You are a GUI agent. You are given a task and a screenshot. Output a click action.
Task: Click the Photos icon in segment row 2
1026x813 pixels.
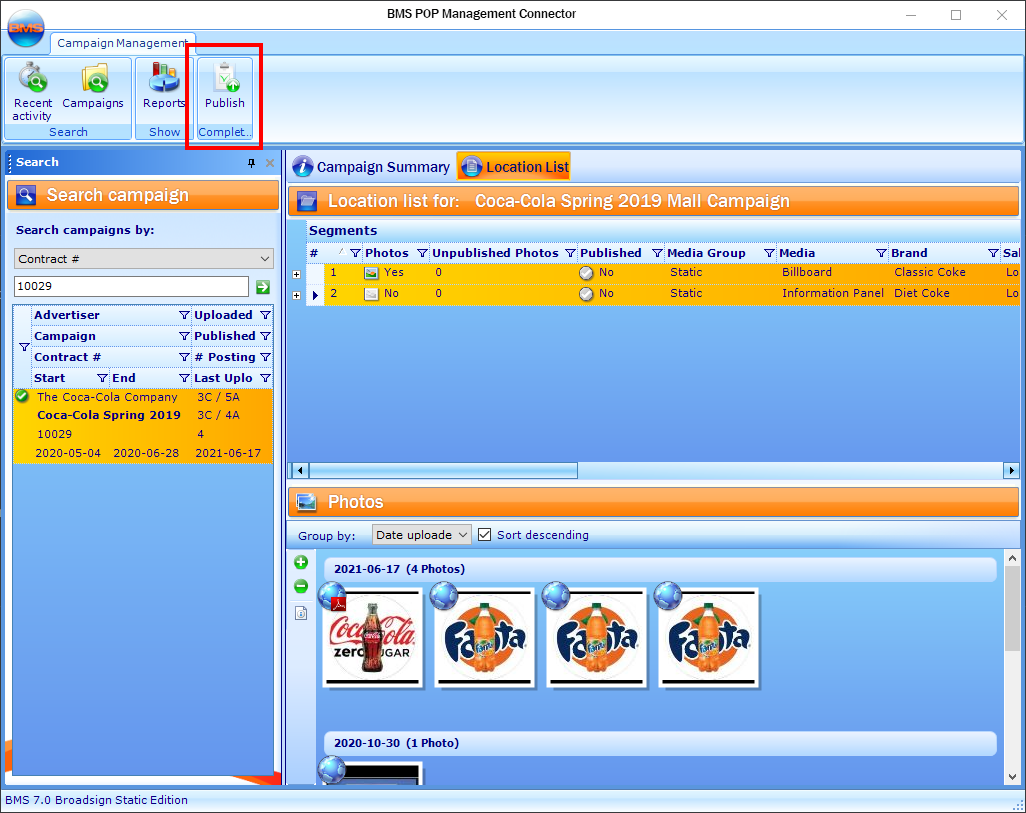pyautogui.click(x=371, y=294)
